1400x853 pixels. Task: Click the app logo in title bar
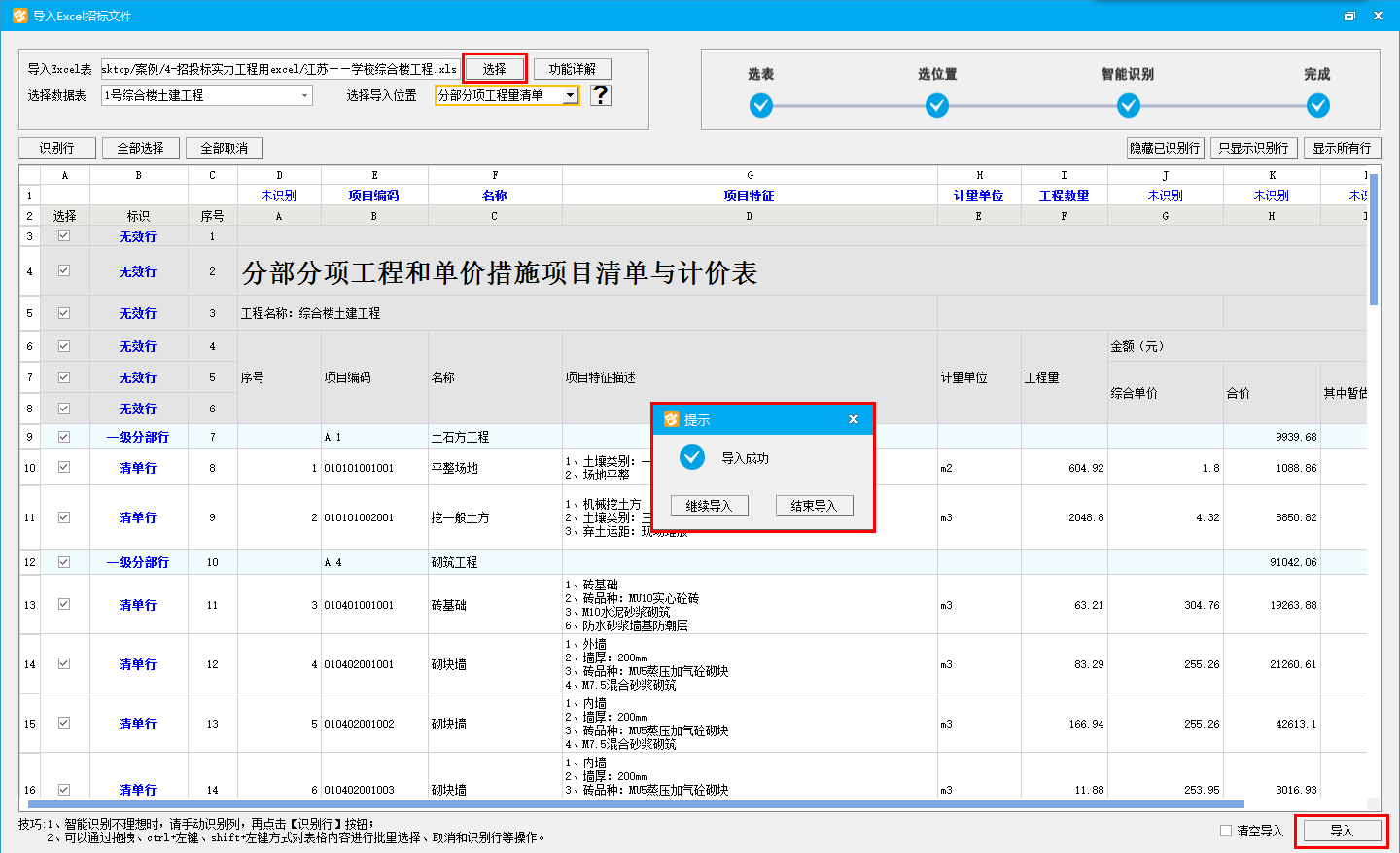pos(19,16)
